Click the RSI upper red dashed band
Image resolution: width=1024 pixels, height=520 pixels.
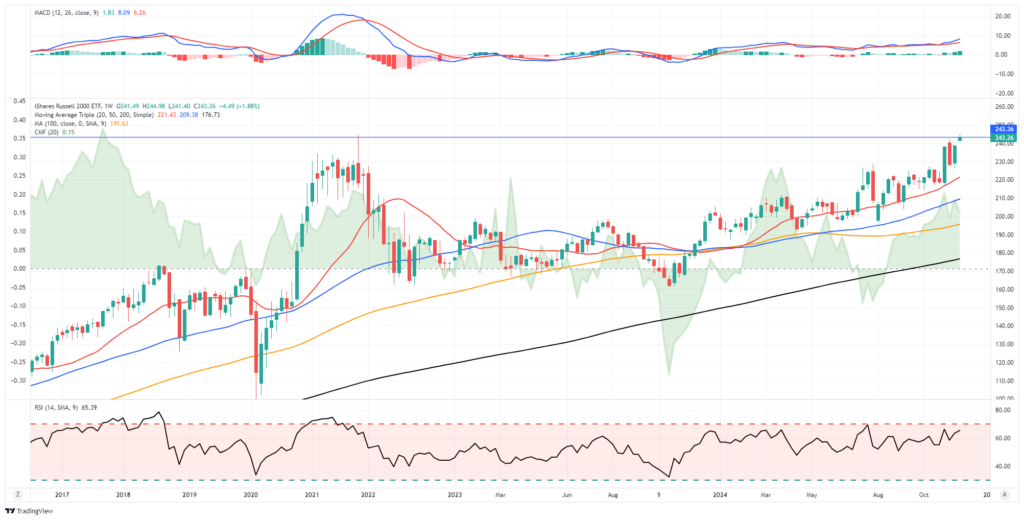500,424
